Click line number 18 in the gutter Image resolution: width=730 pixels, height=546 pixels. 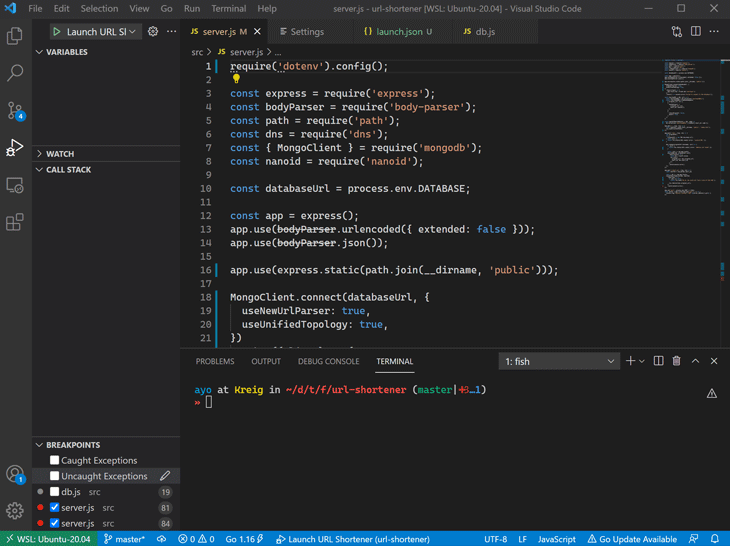206,297
